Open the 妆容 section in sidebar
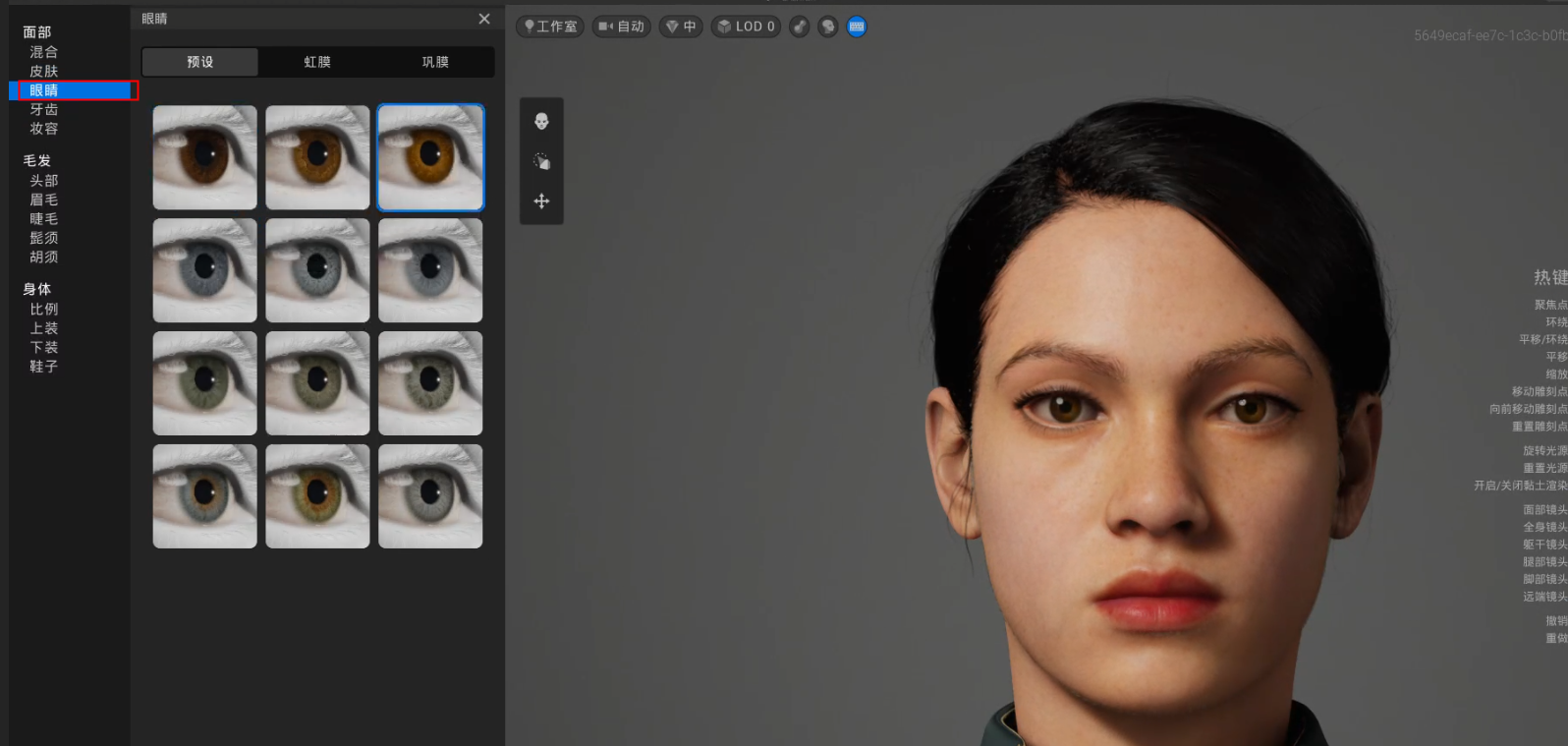The width and height of the screenshot is (1568, 746). tap(43, 128)
